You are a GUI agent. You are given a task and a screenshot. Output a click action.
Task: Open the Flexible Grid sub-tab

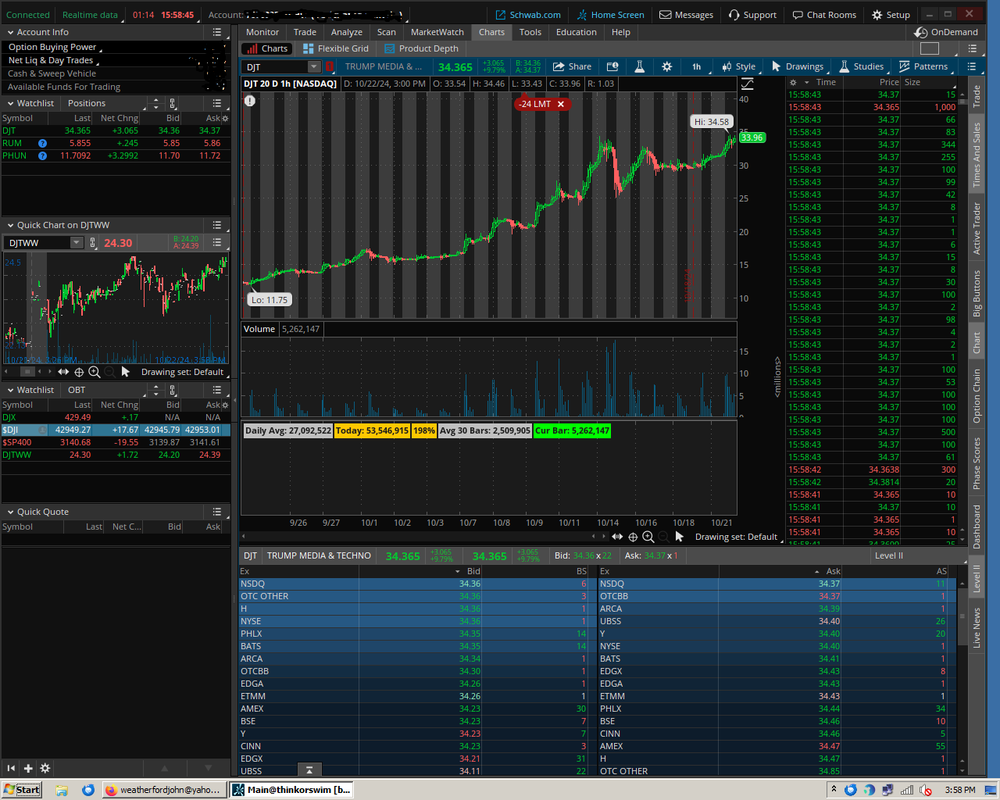coord(336,48)
